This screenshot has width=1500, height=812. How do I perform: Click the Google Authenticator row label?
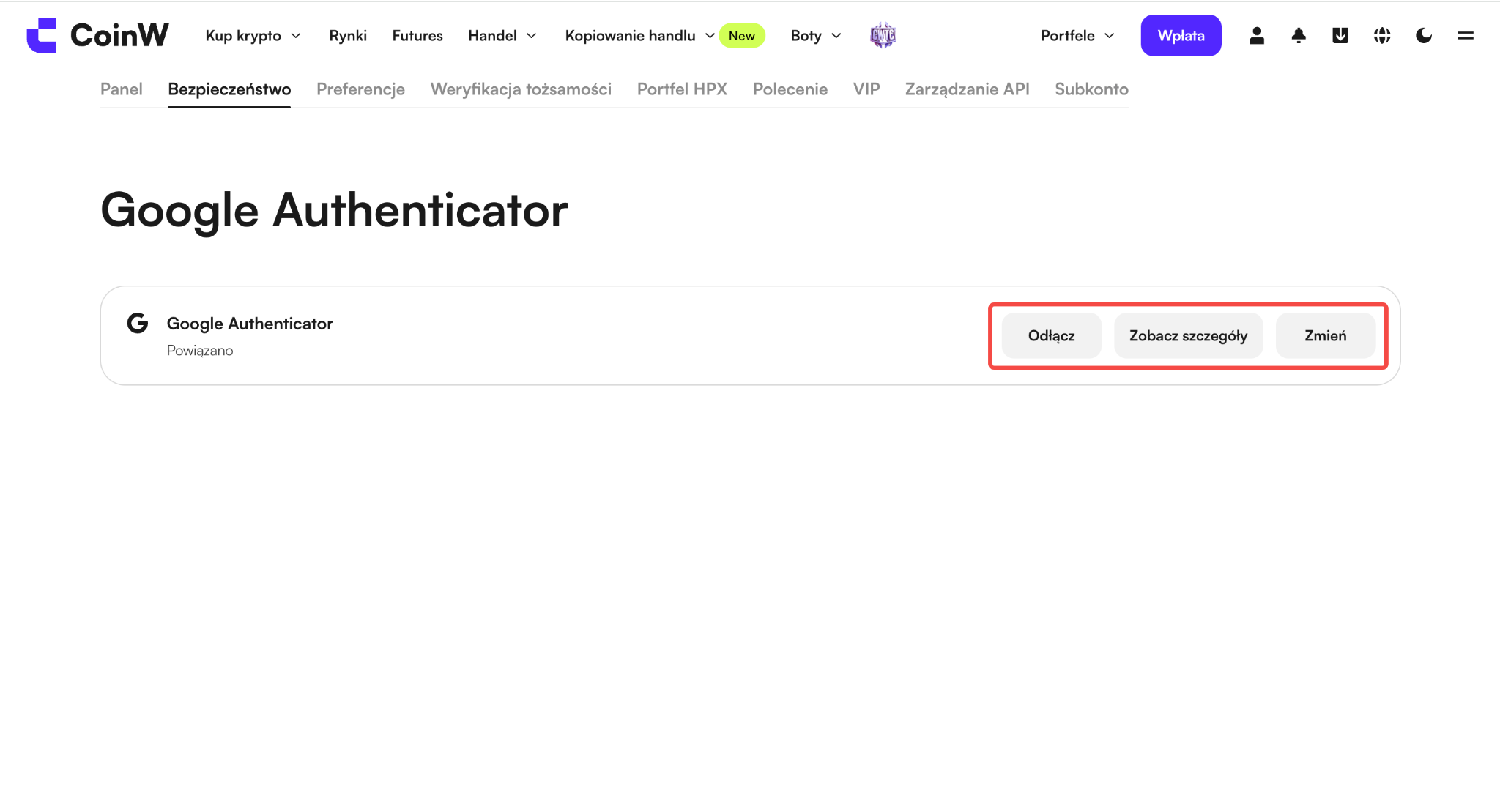coord(250,324)
